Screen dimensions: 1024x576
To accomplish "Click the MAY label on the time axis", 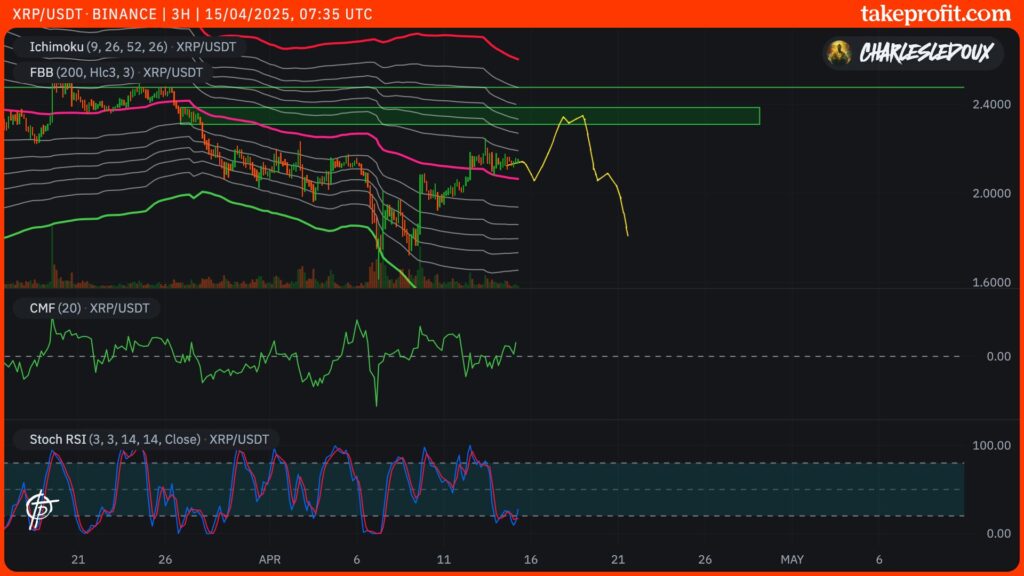I will pyautogui.click(x=795, y=561).
